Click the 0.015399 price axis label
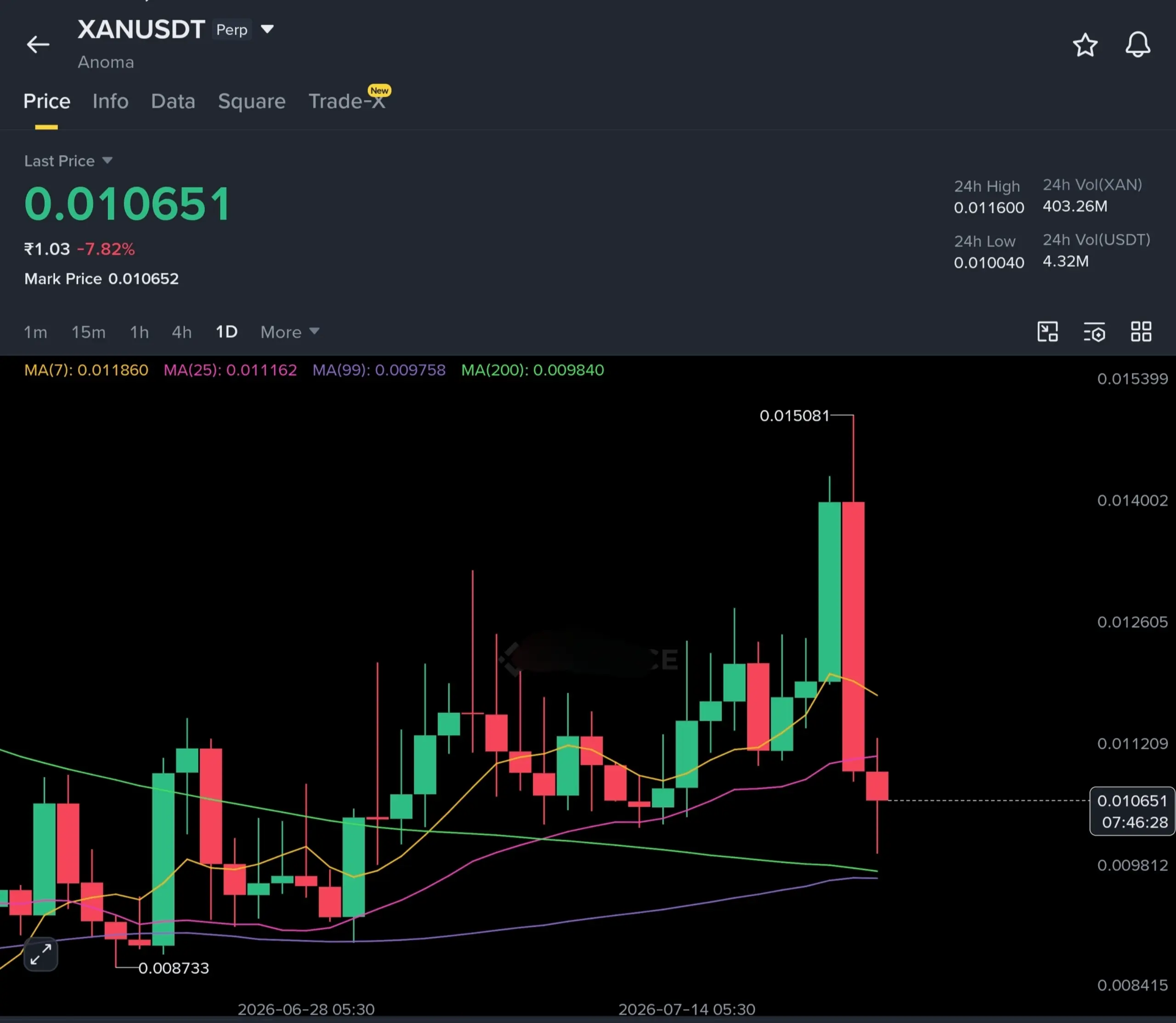 [x=1132, y=379]
